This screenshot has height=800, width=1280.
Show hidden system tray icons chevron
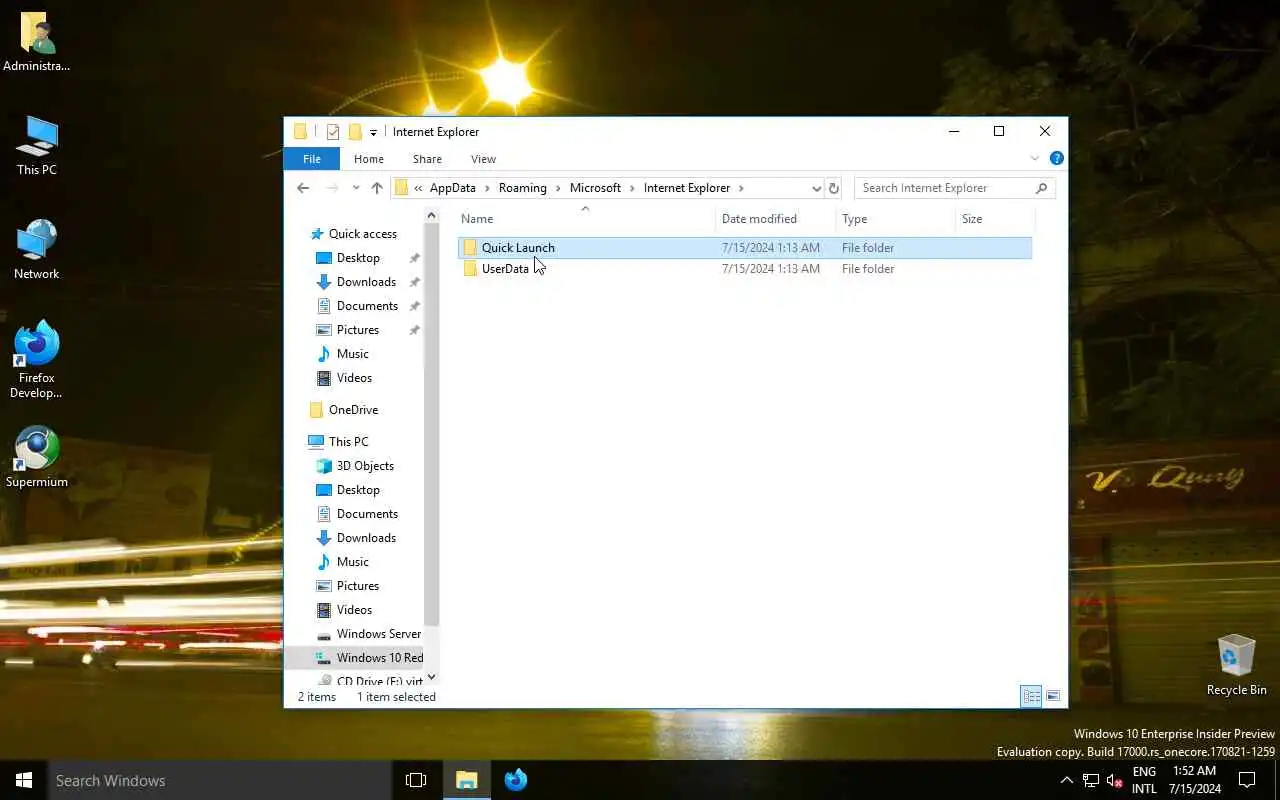(x=1066, y=780)
